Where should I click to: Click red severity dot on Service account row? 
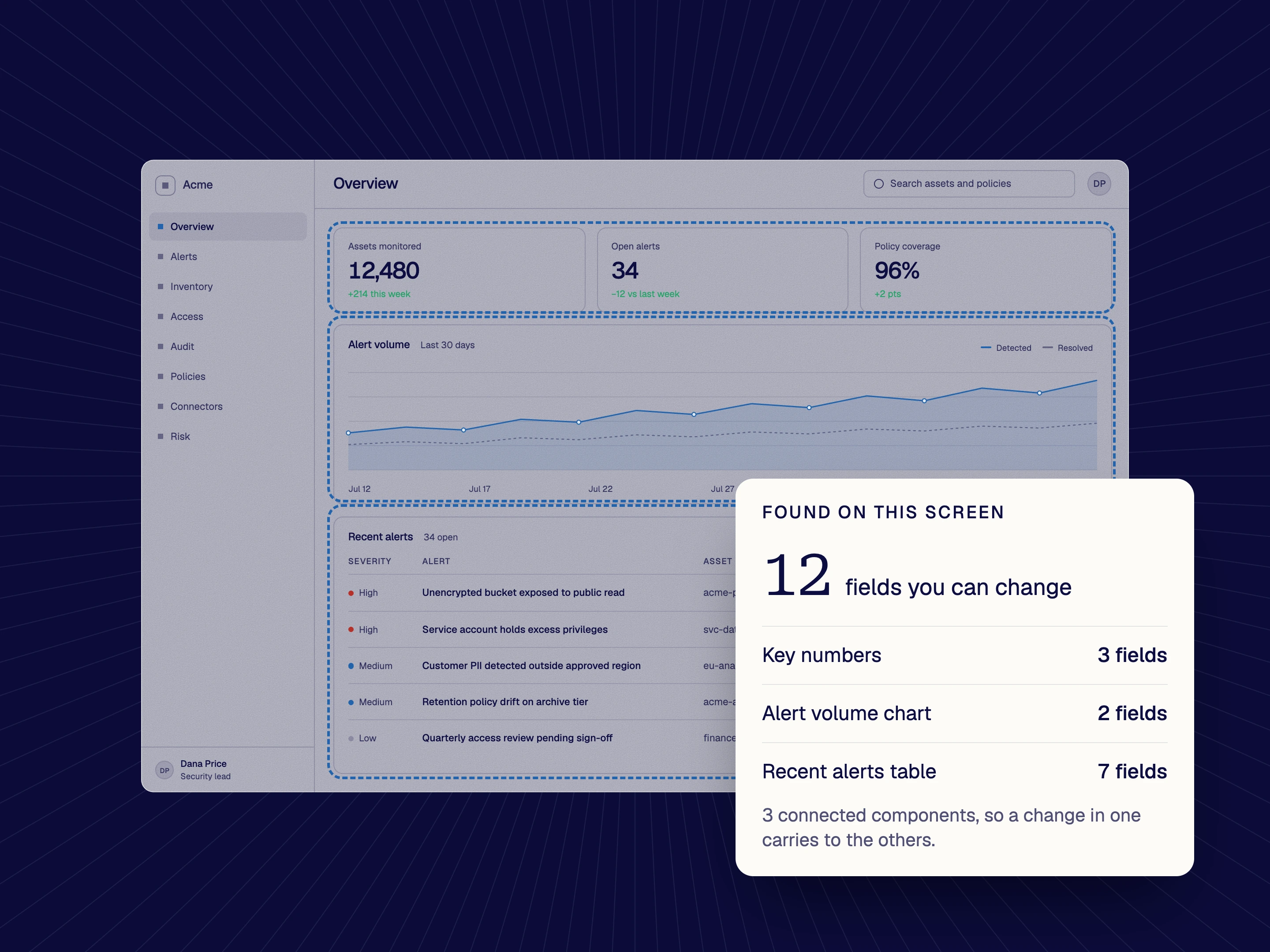(351, 629)
